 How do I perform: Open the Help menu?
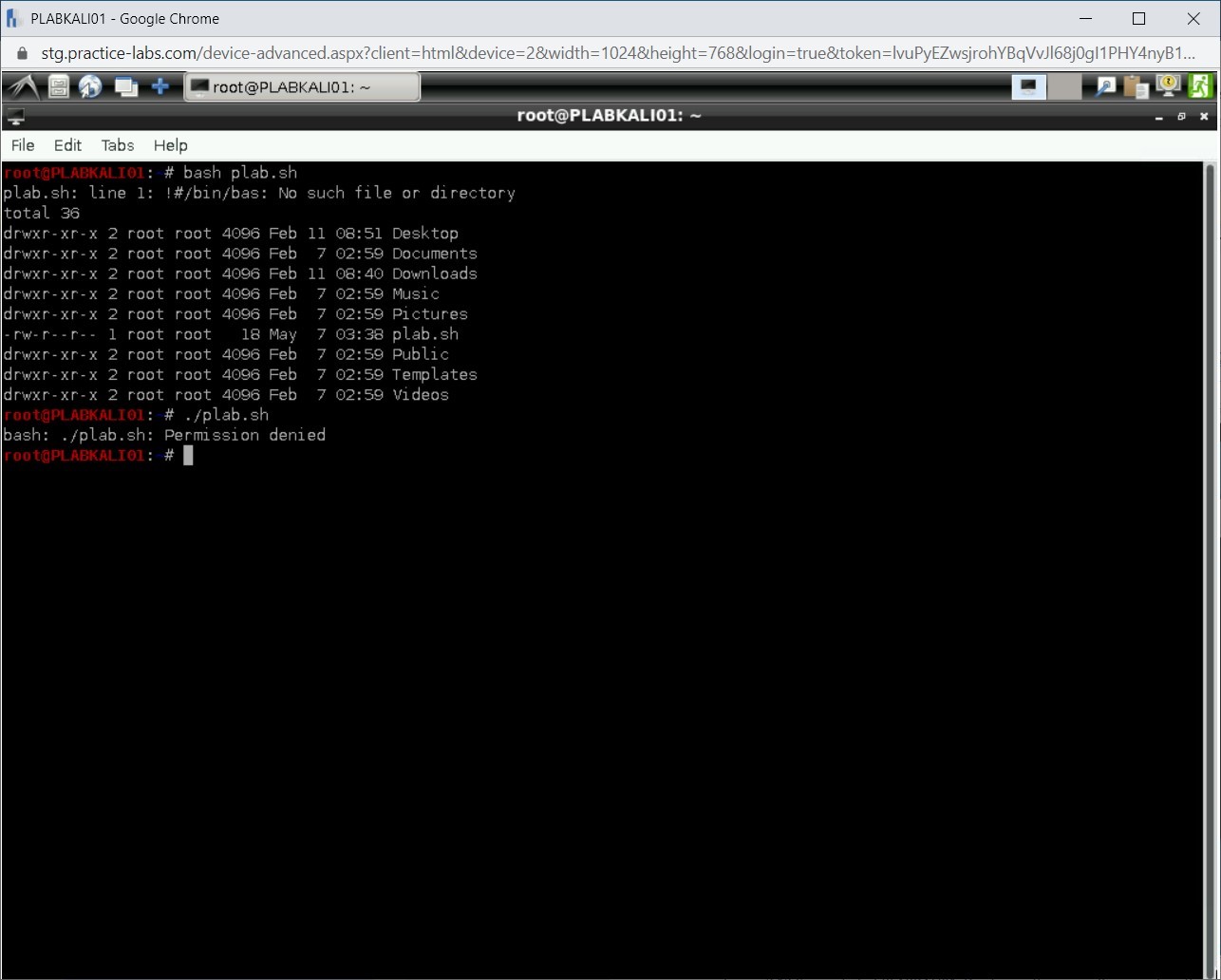coord(171,145)
